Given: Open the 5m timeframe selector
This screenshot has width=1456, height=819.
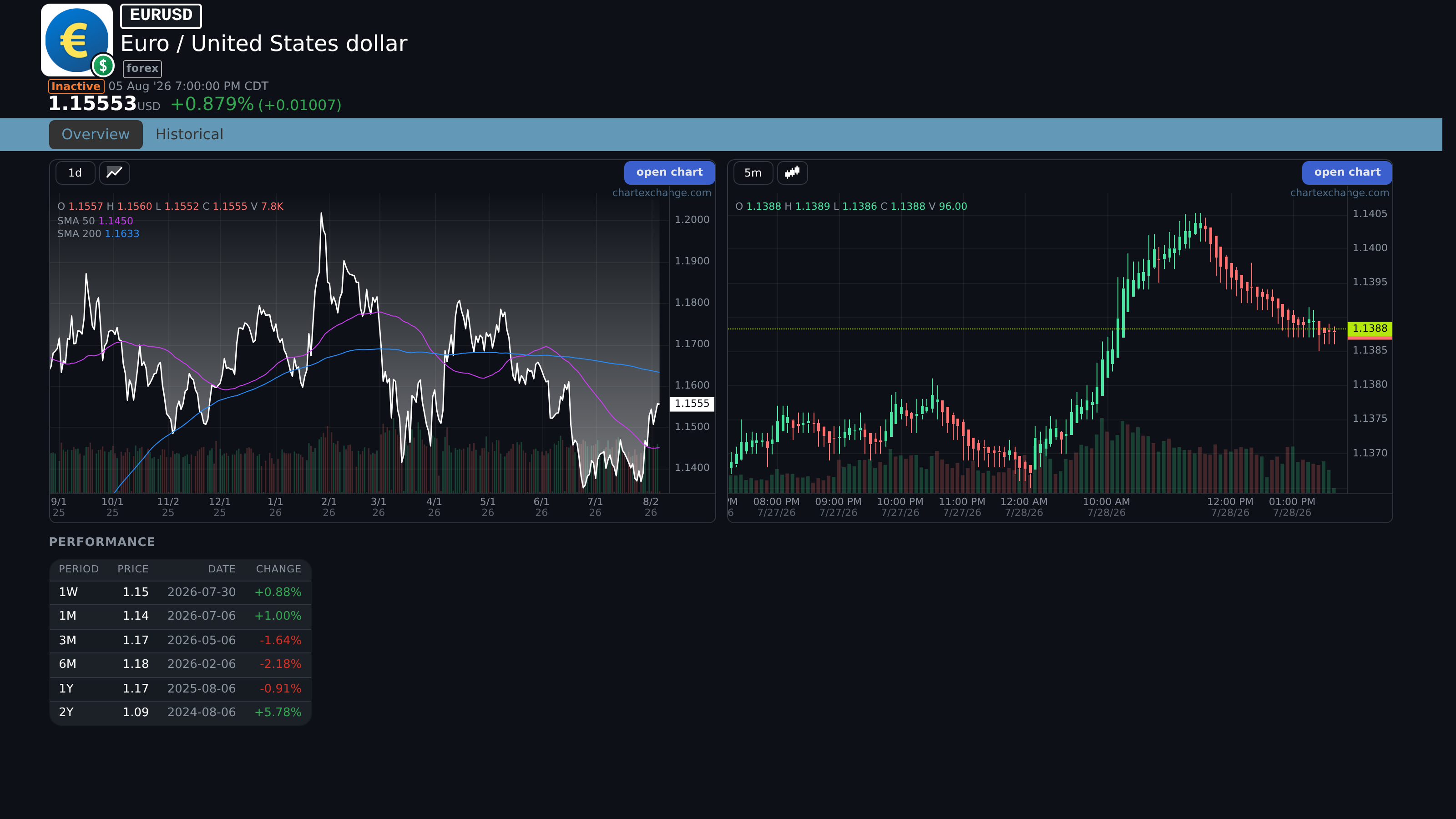Looking at the screenshot, I should [753, 172].
